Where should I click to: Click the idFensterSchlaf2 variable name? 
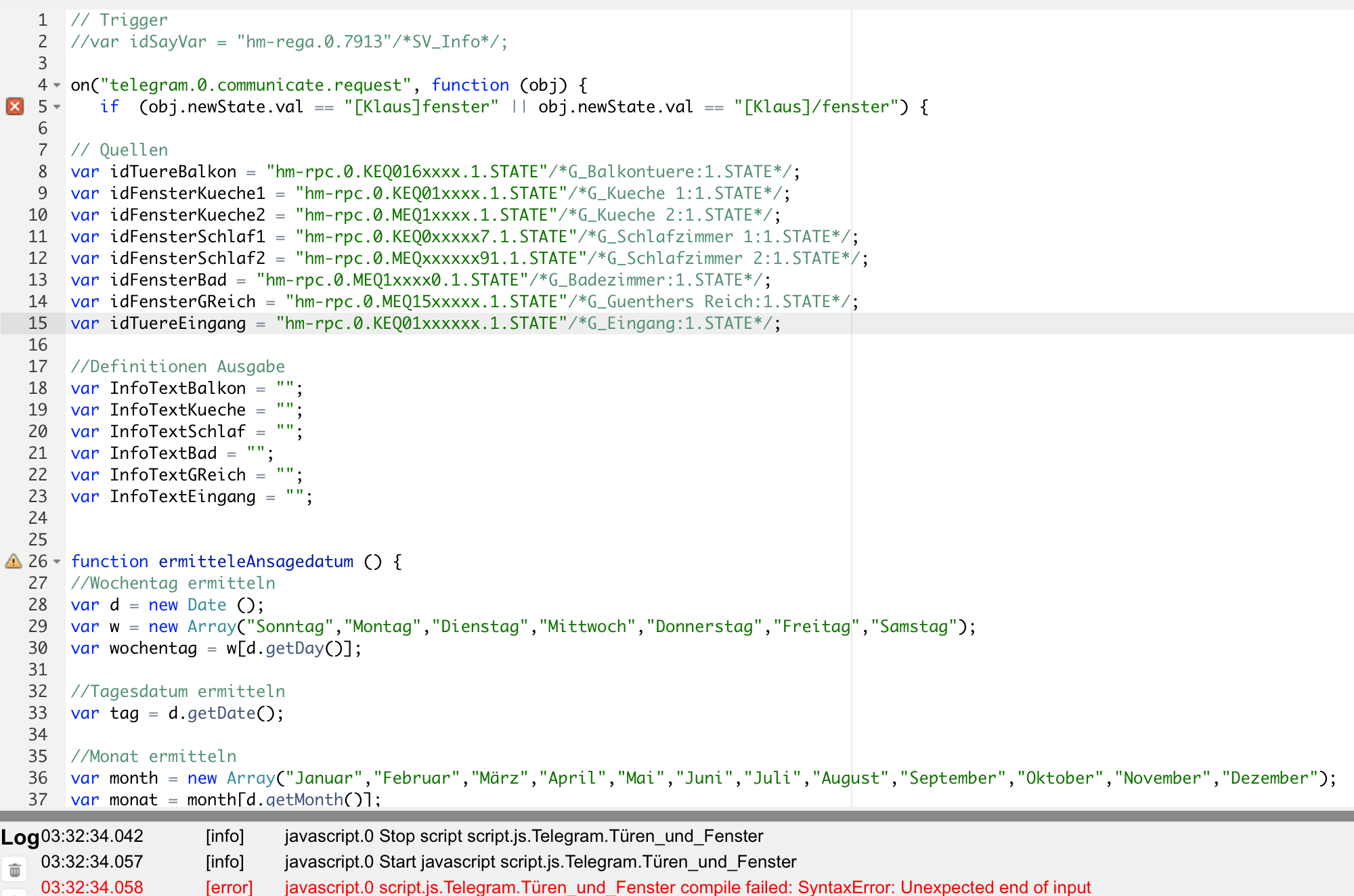coord(188,259)
